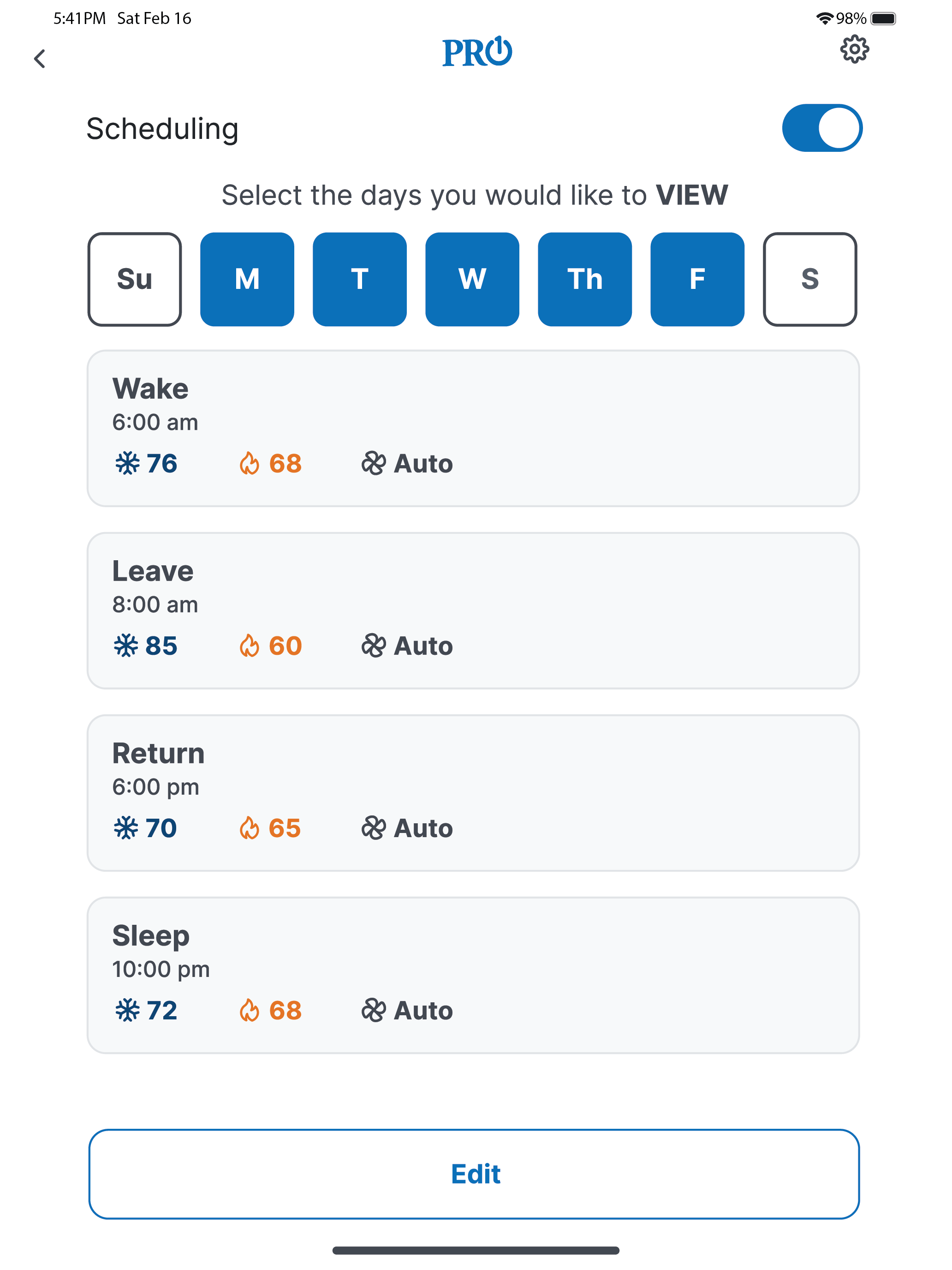Viewport: 952px width, 1270px height.
Task: Click the PRO logo
Action: click(x=476, y=52)
